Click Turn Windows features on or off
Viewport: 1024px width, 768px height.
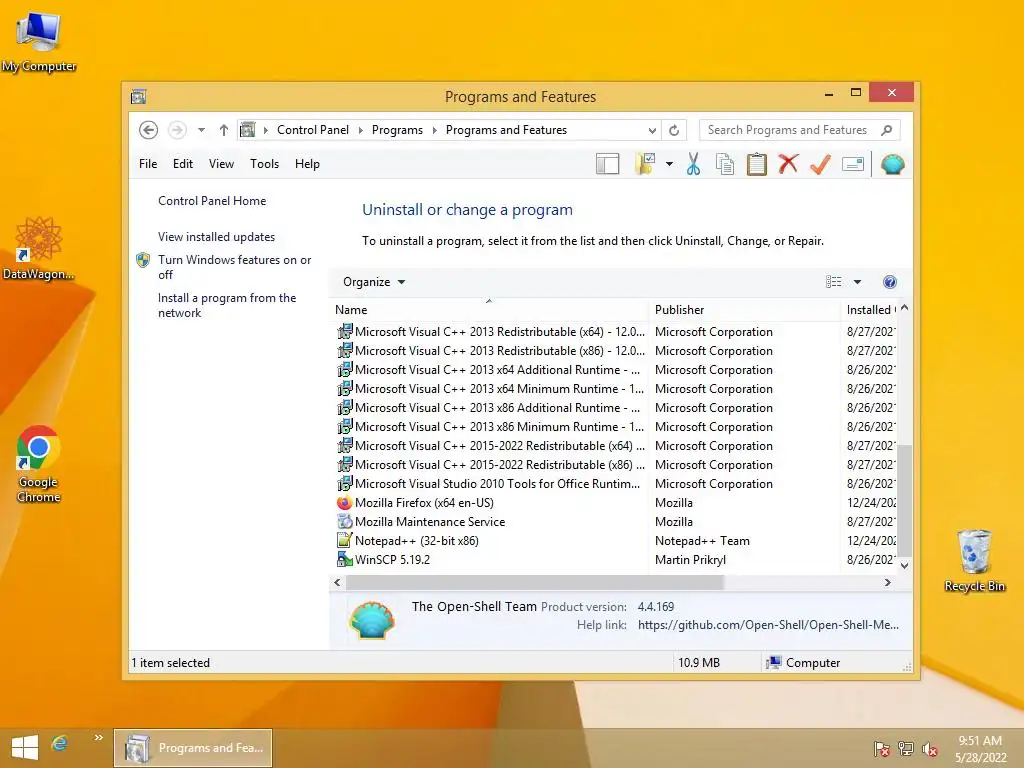234,267
